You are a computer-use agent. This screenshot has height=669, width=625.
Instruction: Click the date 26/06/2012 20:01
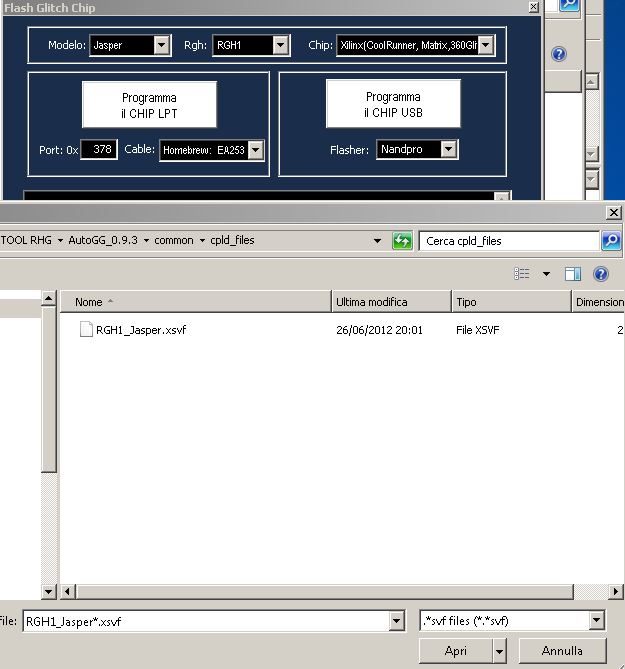[379, 330]
